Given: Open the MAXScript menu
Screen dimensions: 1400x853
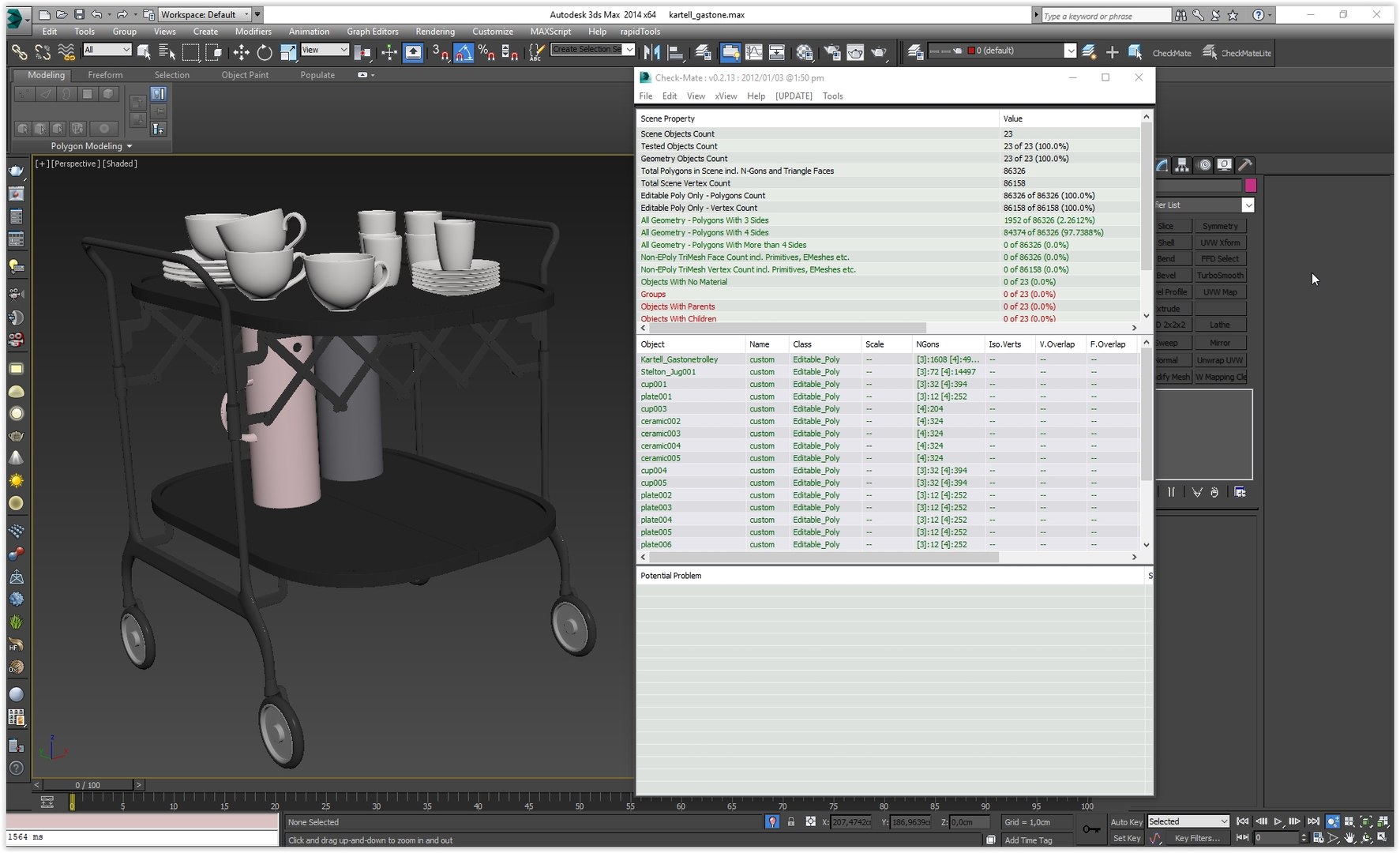Looking at the screenshot, I should (550, 32).
